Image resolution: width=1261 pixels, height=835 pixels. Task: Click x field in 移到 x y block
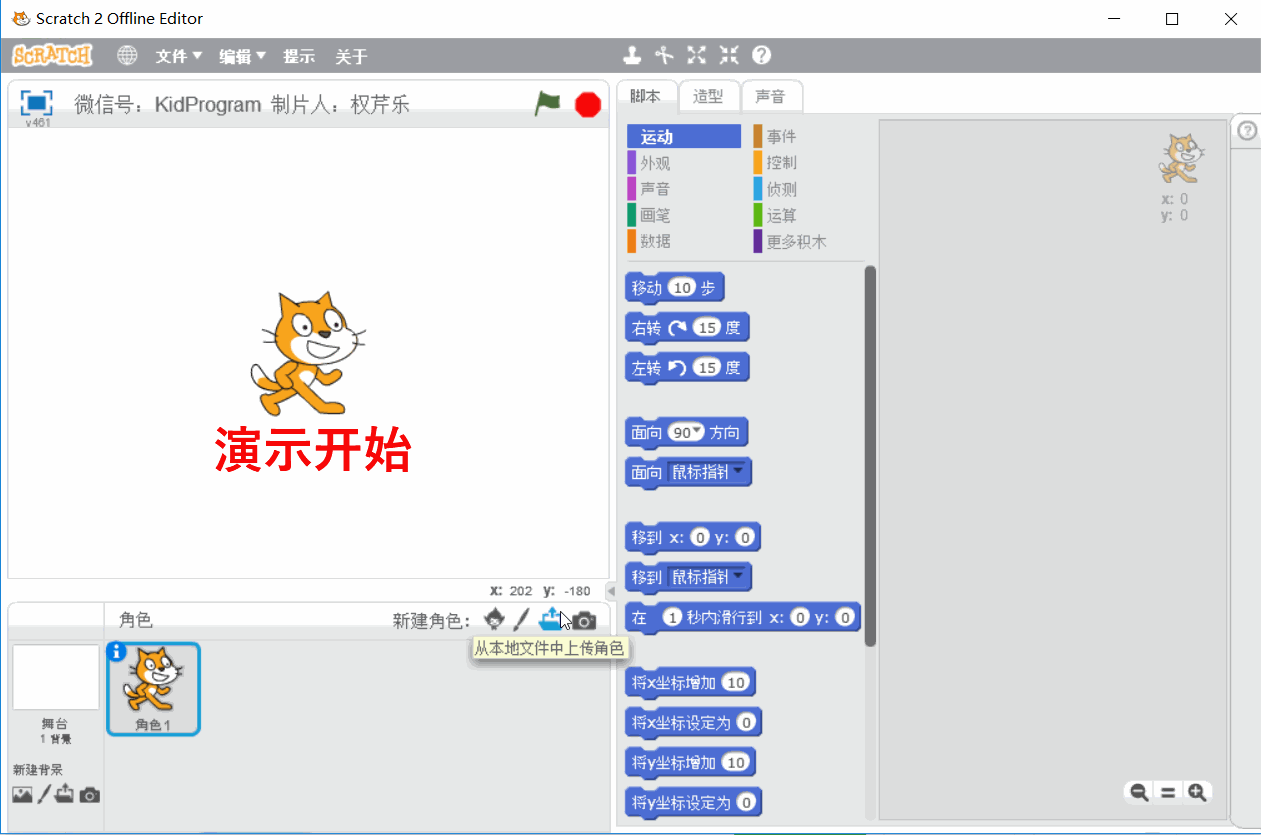[x=700, y=538]
